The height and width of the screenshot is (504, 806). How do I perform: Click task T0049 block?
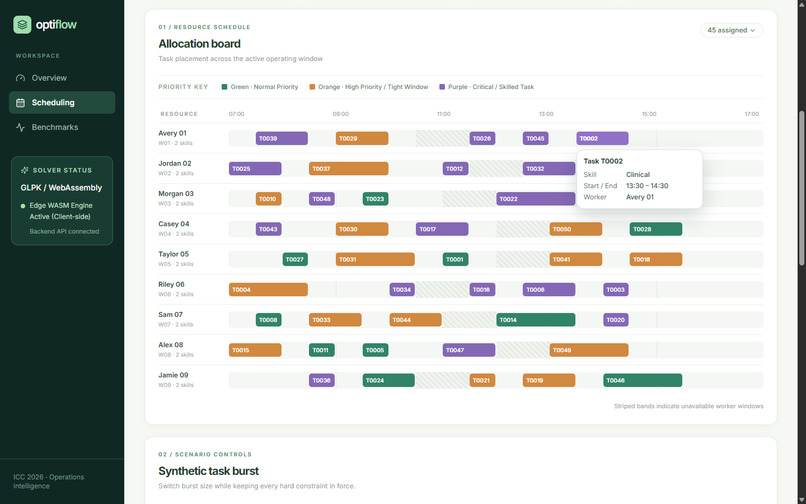coord(589,351)
